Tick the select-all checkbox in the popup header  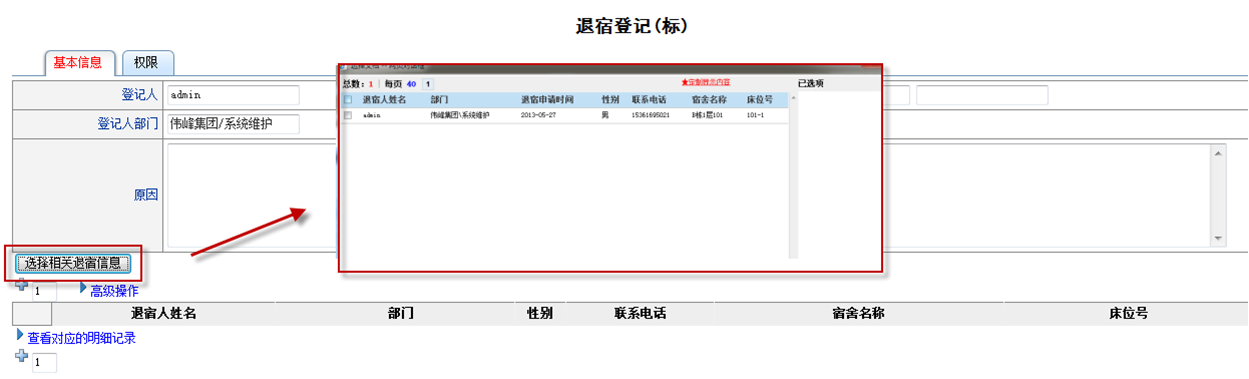[348, 100]
